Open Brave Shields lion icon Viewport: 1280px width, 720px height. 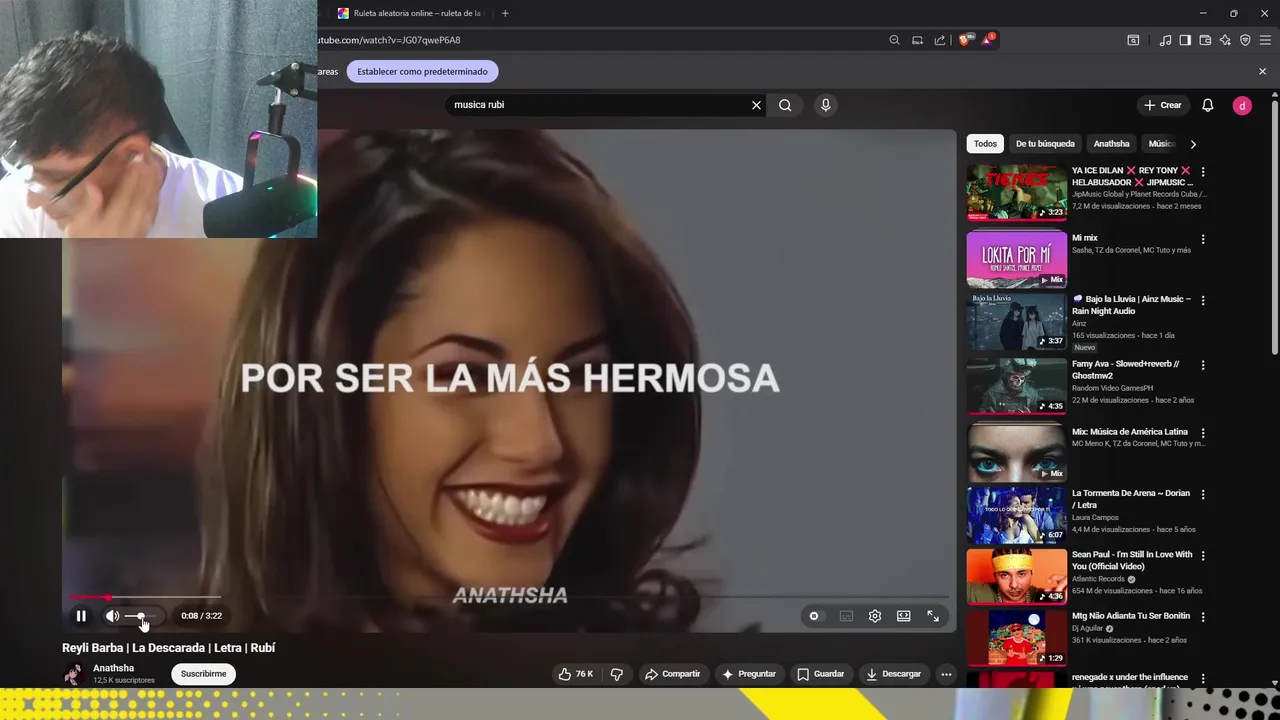point(964,40)
